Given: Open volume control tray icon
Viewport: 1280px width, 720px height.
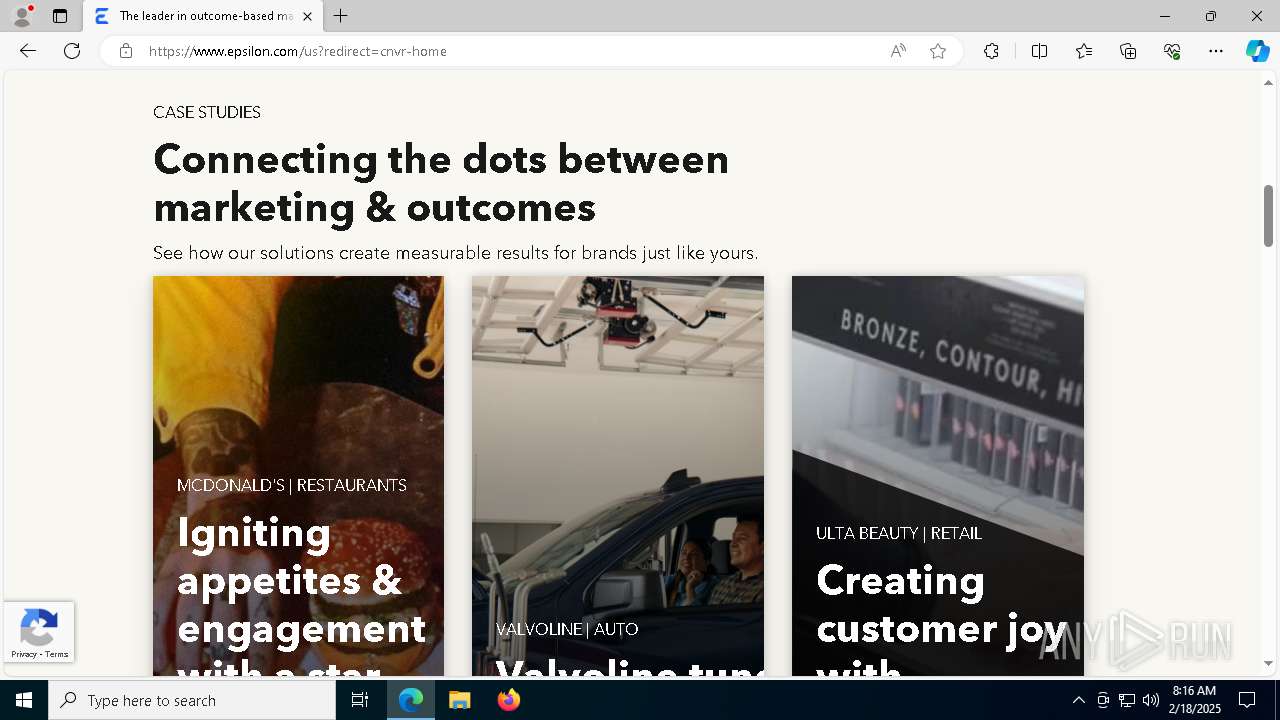Looking at the screenshot, I should point(1151,700).
